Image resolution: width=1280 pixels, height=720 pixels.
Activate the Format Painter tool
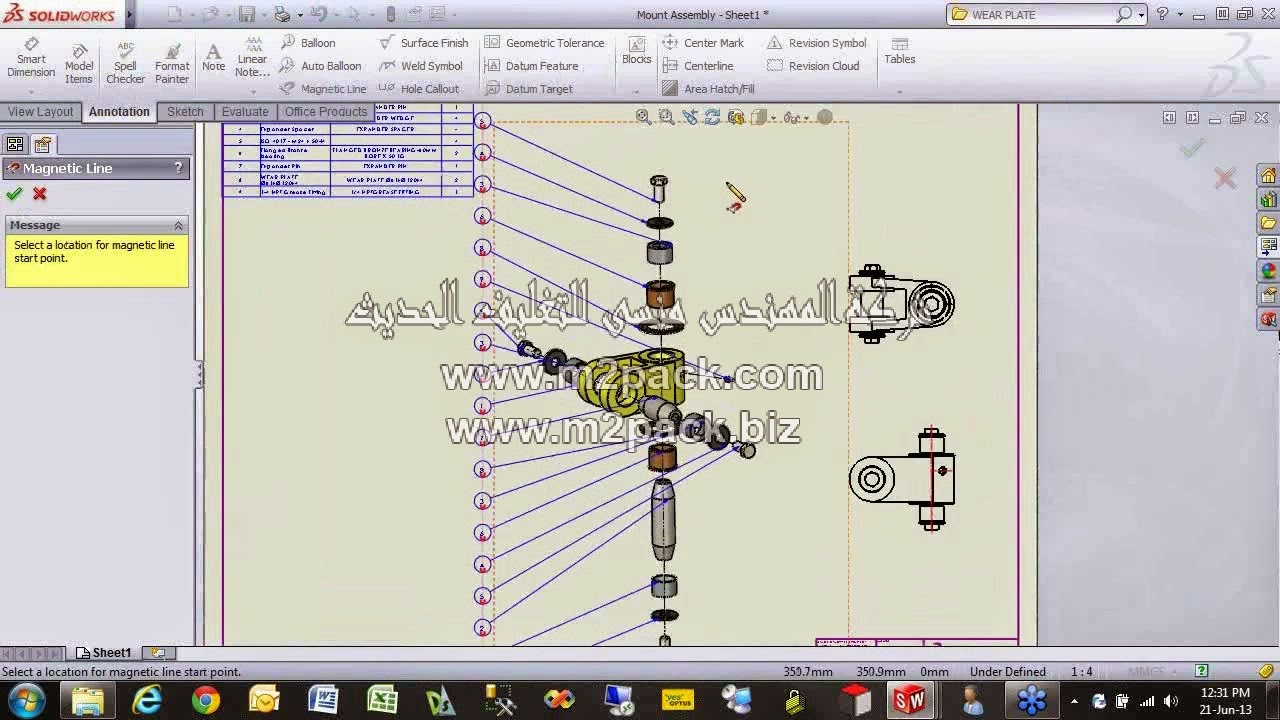tap(172, 64)
